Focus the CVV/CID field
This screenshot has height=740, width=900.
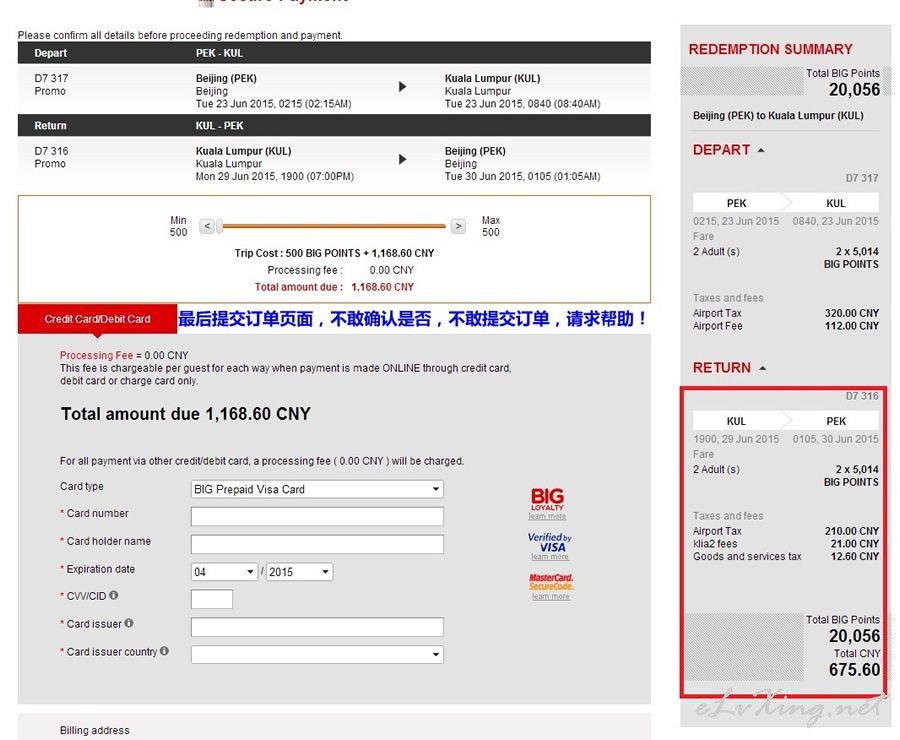click(212, 599)
